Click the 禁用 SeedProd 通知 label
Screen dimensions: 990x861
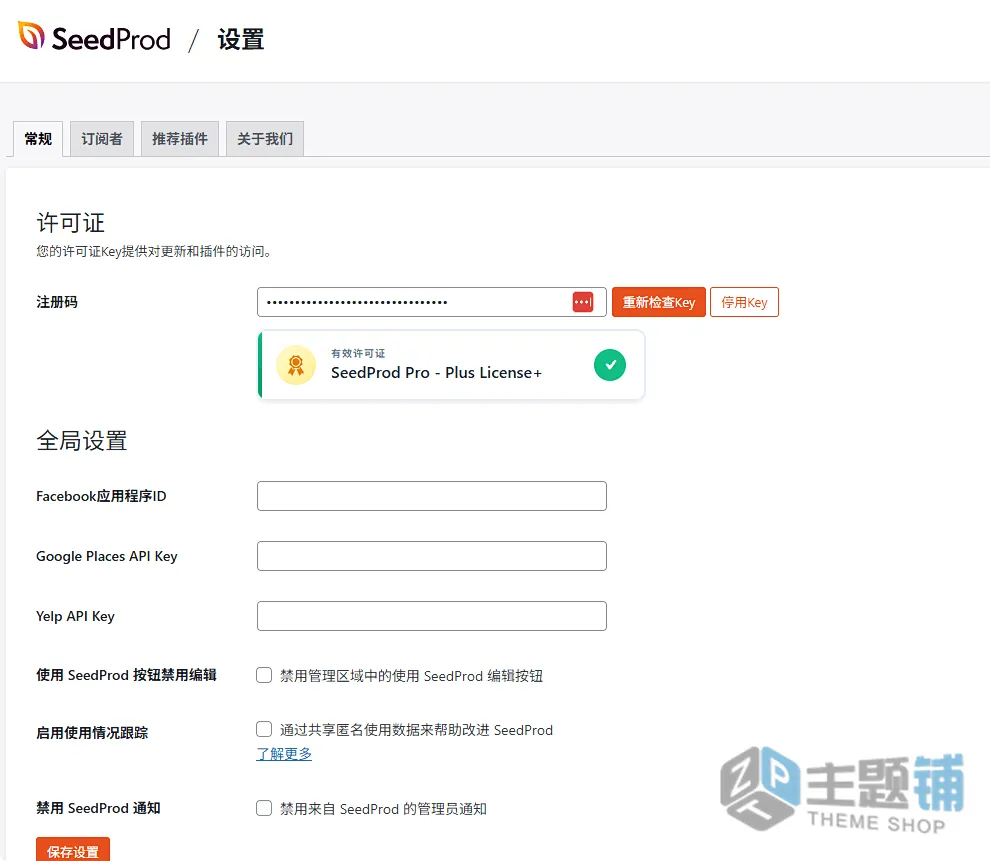pos(98,808)
